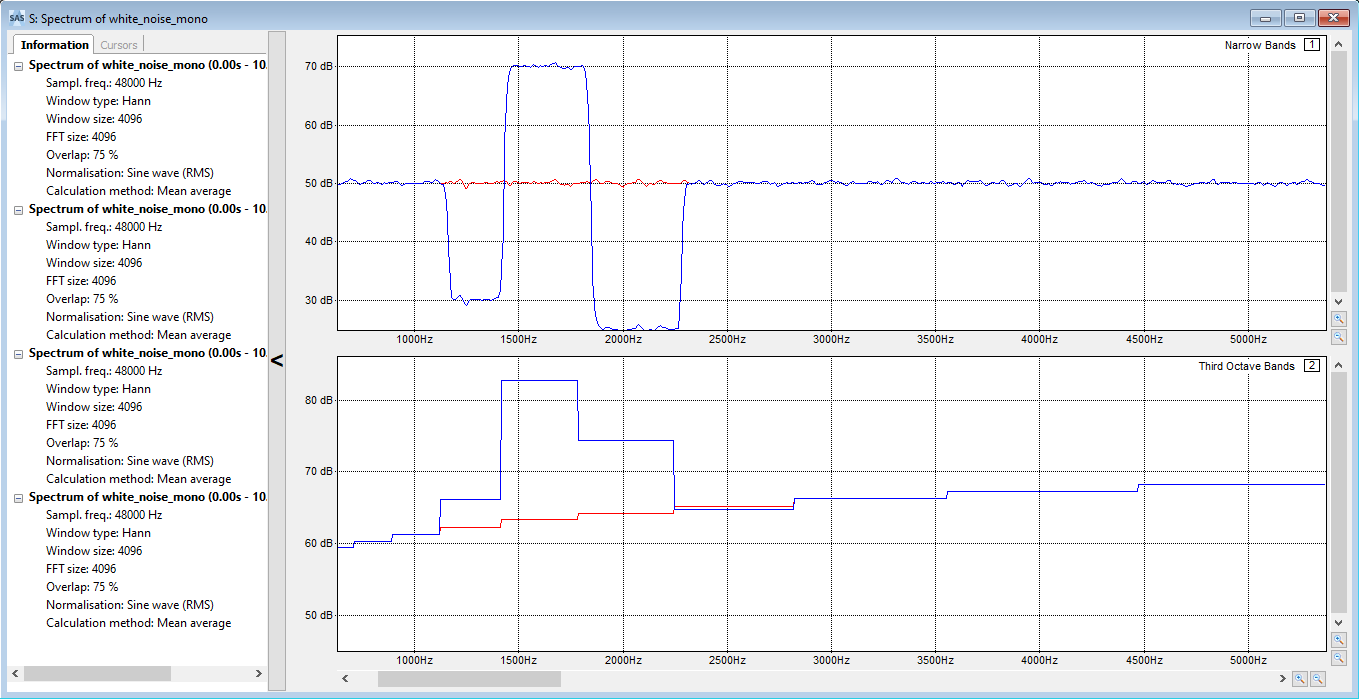Zoom in on the Third Octave Bands graph

[x=1338, y=640]
